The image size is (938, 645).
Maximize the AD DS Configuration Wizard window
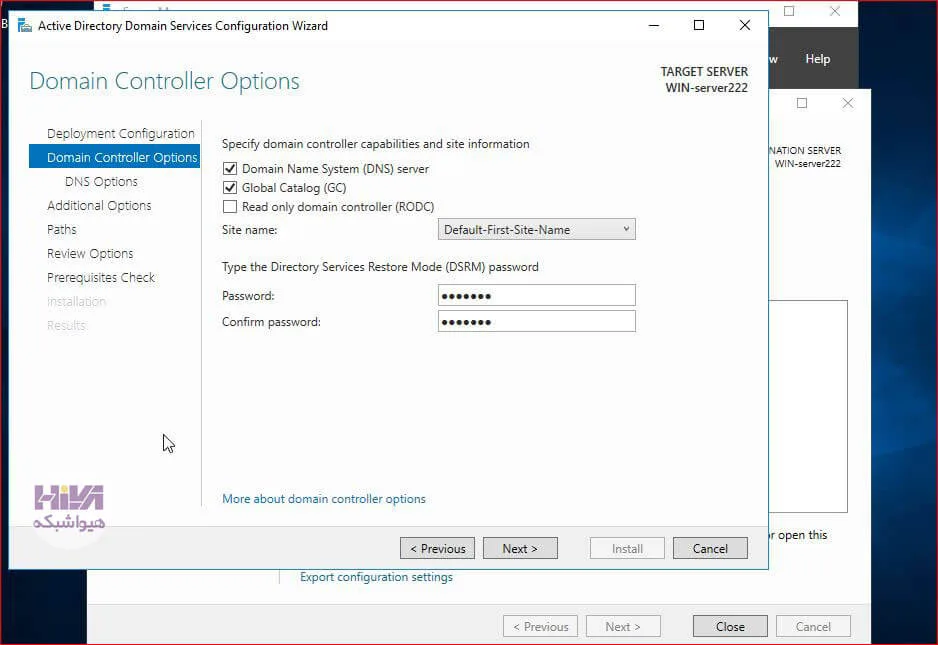(x=699, y=25)
